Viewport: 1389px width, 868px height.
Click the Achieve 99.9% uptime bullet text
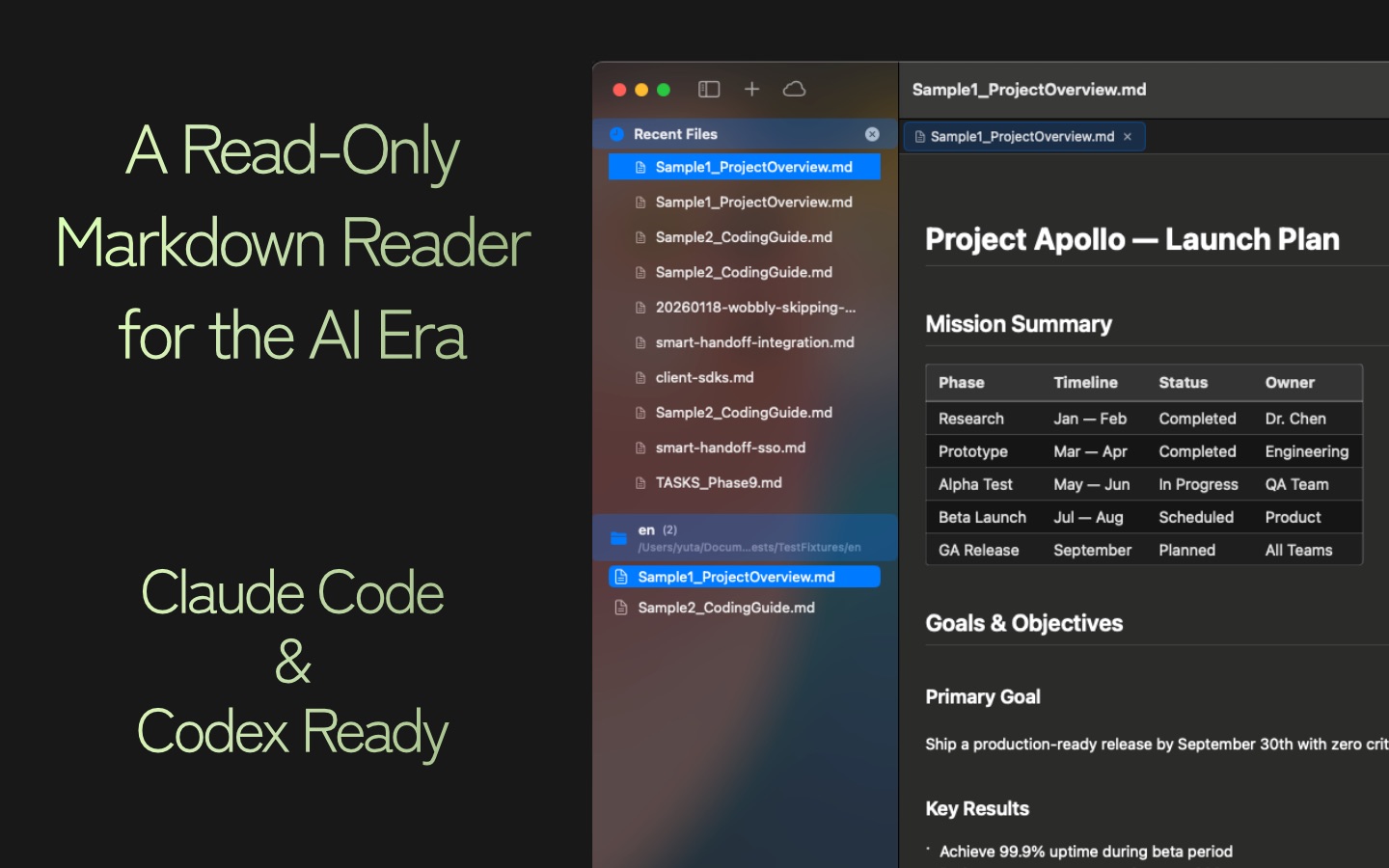[1086, 852]
